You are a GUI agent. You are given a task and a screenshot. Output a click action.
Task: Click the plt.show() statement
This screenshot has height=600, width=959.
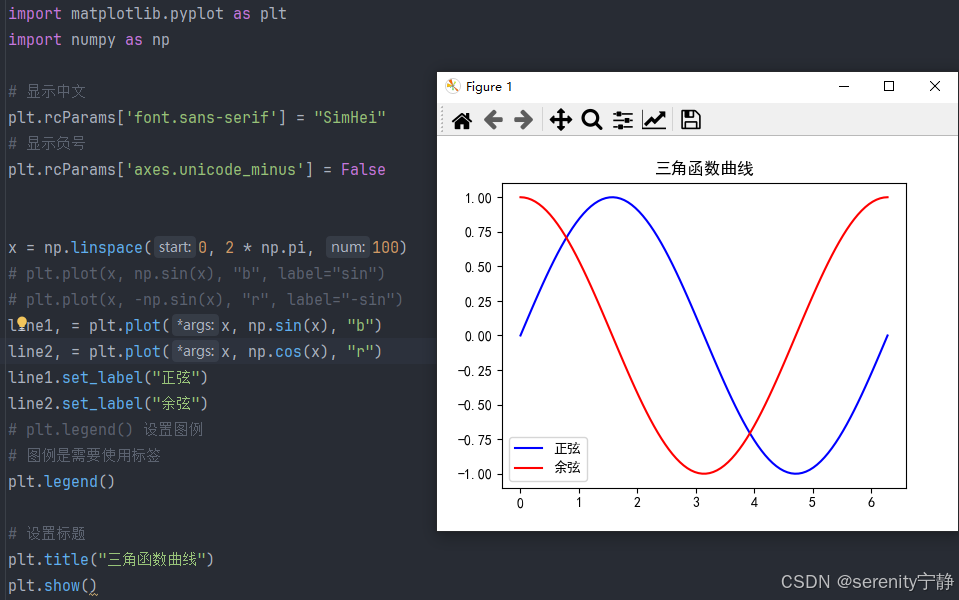[x=53, y=585]
